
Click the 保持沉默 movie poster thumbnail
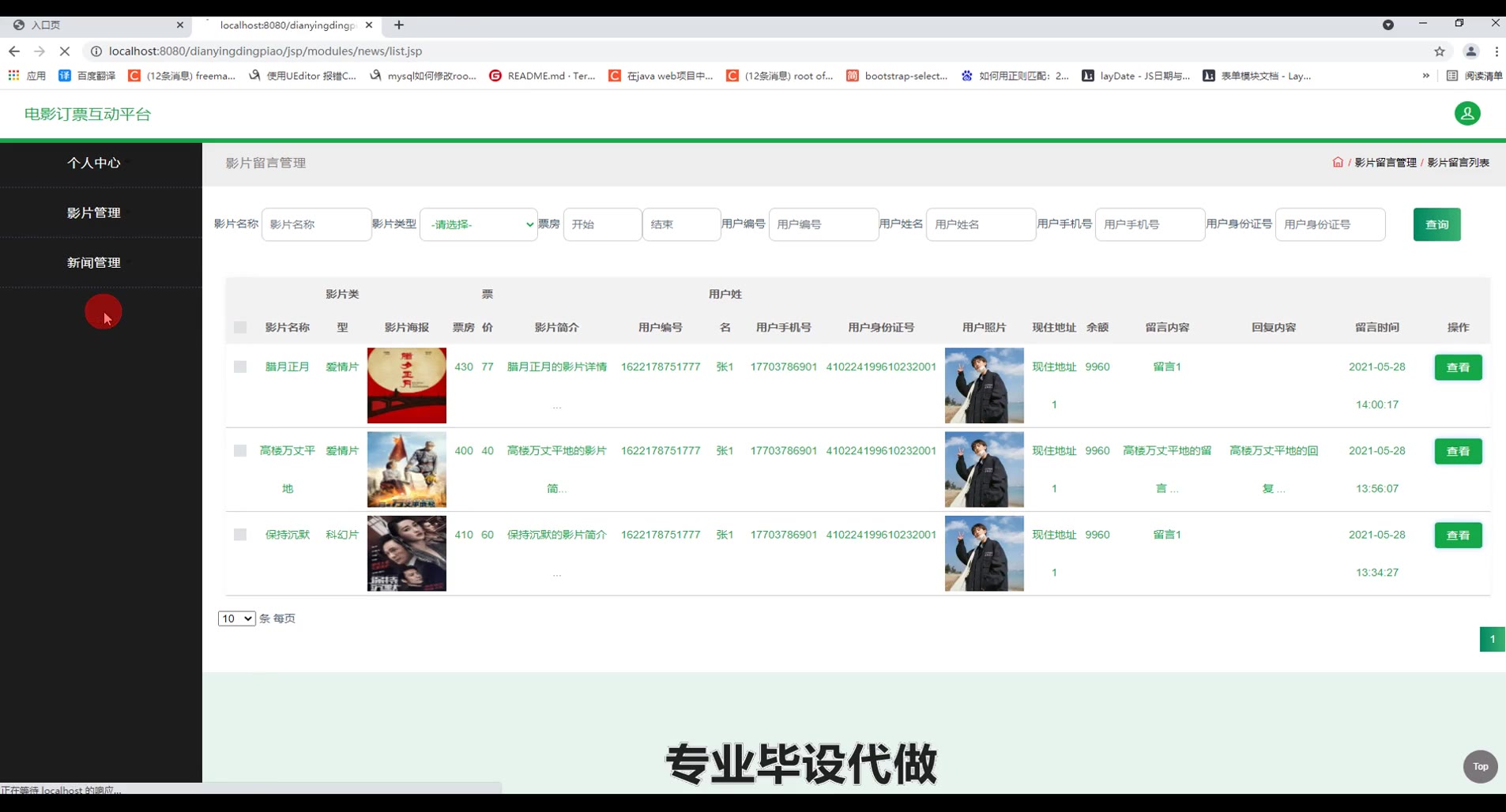click(407, 553)
